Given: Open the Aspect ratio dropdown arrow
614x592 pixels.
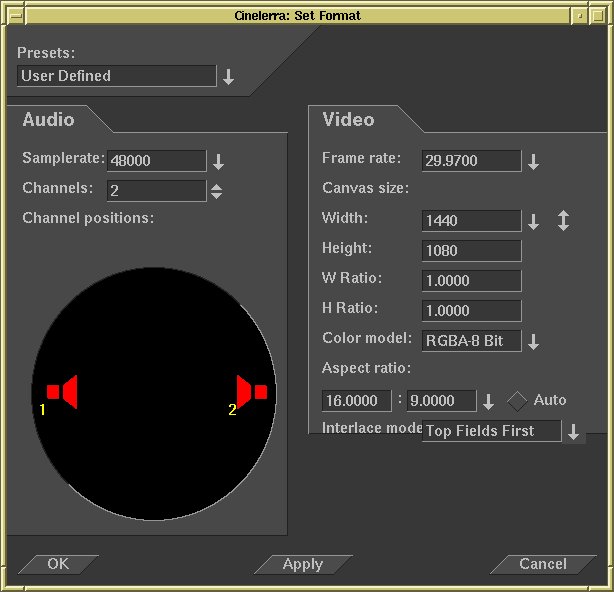Looking at the screenshot, I should coord(488,402).
